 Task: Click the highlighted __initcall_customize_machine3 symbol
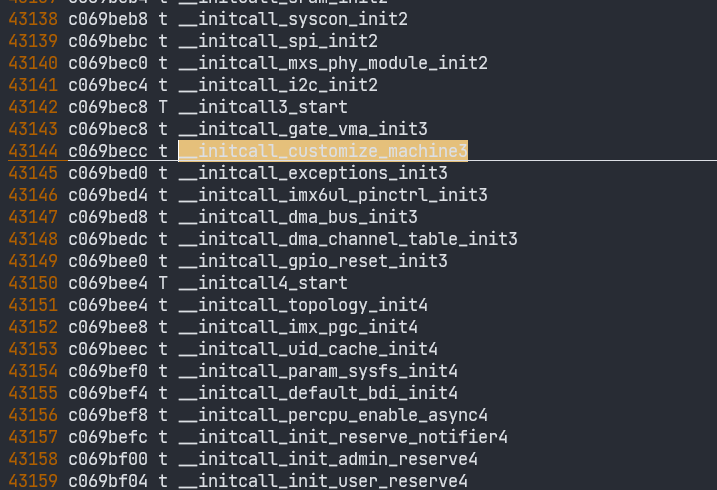[323, 151]
